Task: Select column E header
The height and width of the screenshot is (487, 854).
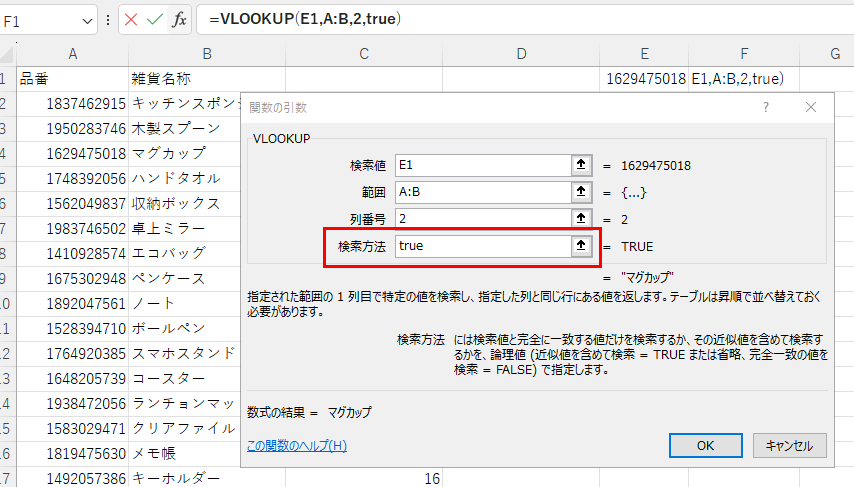Action: (645, 53)
